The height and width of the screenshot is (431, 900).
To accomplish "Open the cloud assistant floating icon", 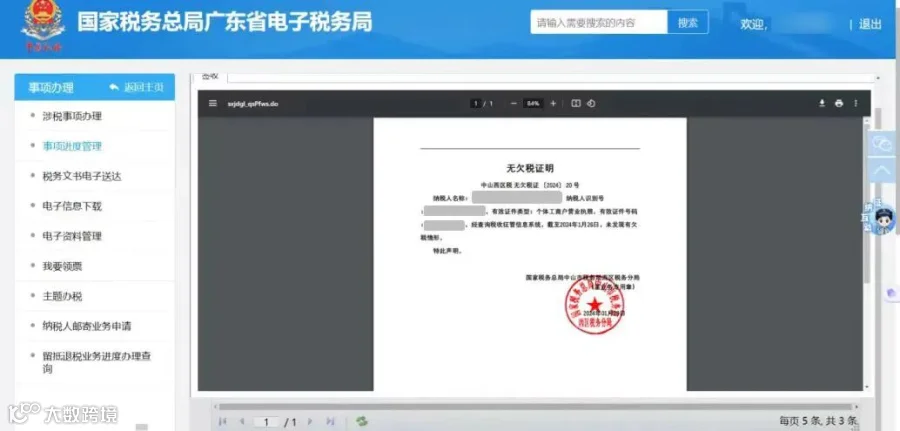I will pos(882,143).
